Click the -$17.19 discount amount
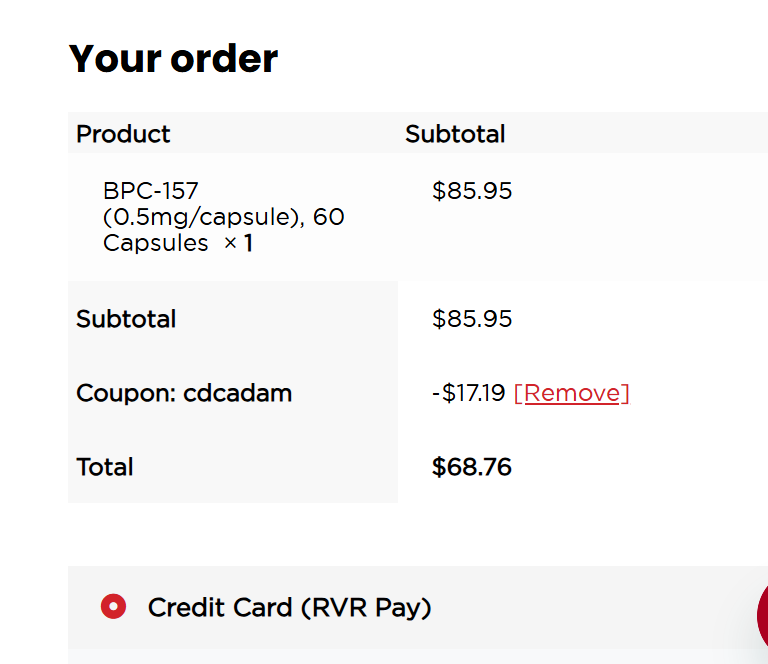Viewport: 768px width, 664px height. (x=469, y=393)
